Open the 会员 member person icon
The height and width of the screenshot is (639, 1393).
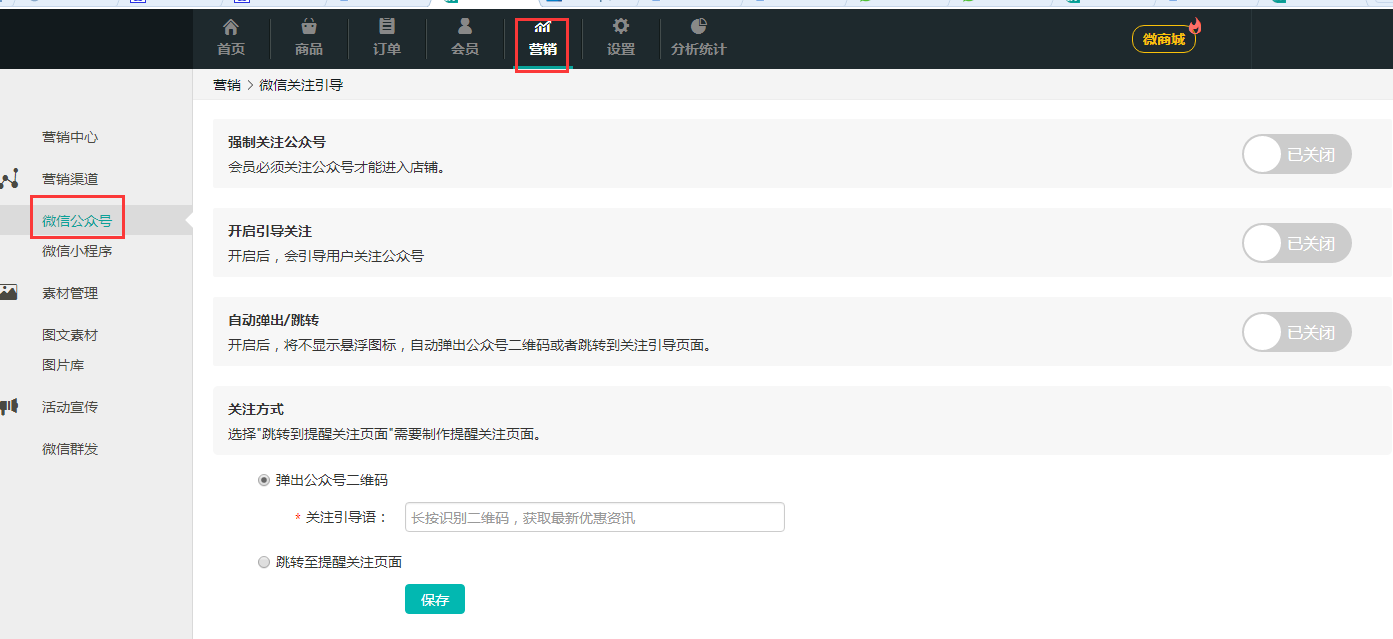[465, 27]
